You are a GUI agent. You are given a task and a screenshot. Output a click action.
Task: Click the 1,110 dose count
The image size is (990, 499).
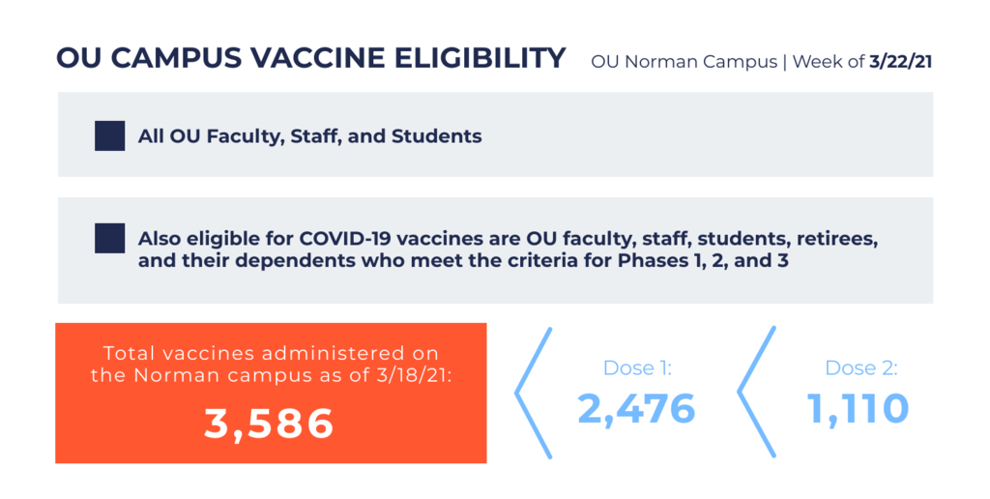[x=858, y=408]
